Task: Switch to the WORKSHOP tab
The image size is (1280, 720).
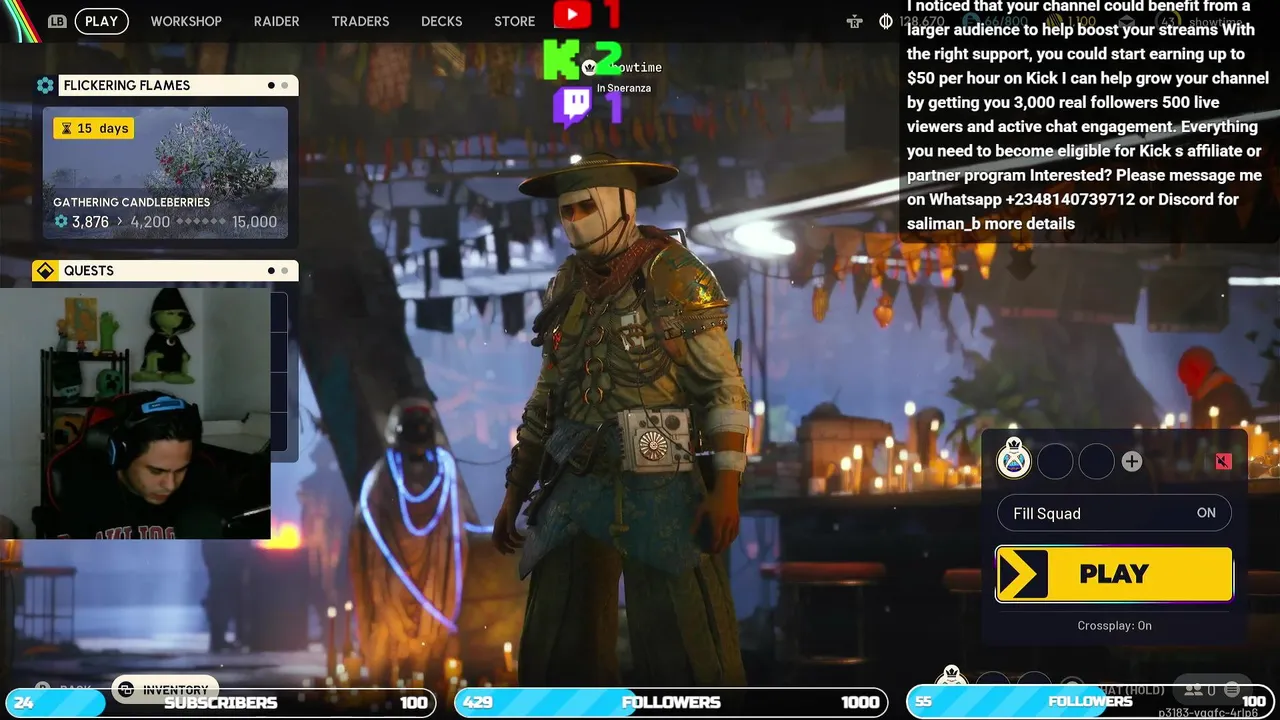Action: pos(186,21)
